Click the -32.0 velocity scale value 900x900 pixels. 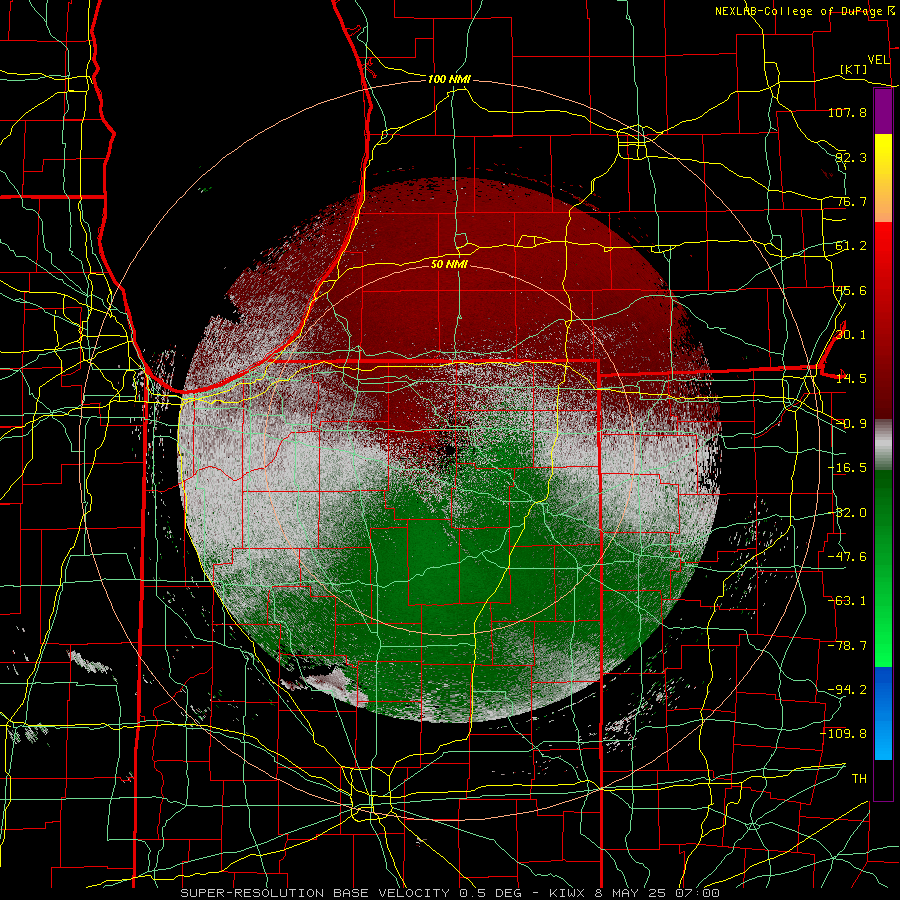click(x=847, y=513)
